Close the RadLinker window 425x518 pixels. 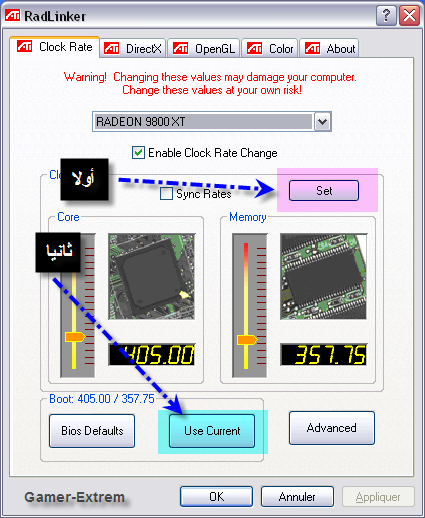409,16
